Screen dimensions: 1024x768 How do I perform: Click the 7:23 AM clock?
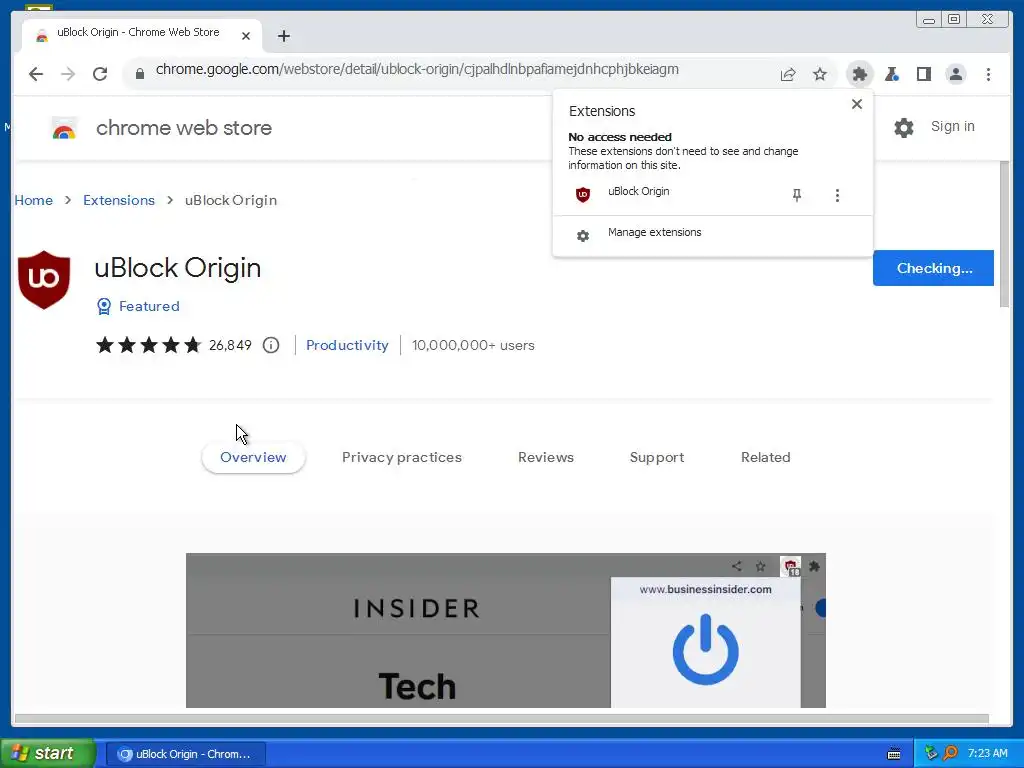pos(987,753)
